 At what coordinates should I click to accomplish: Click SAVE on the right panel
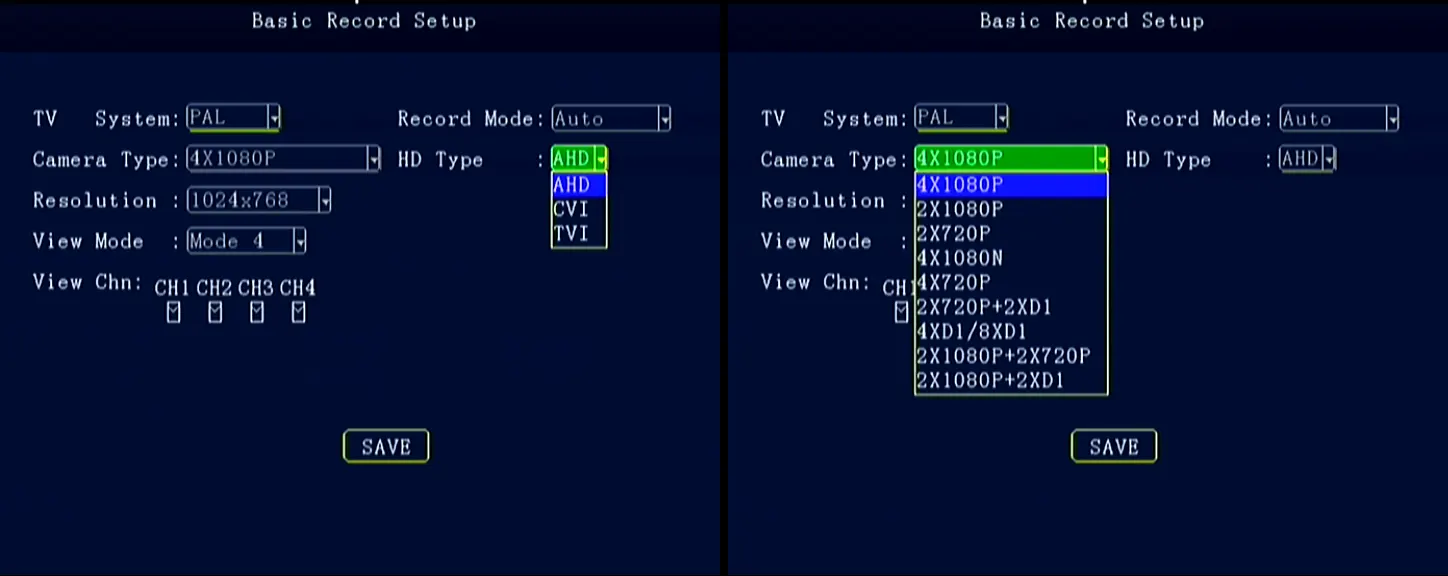click(x=1113, y=446)
